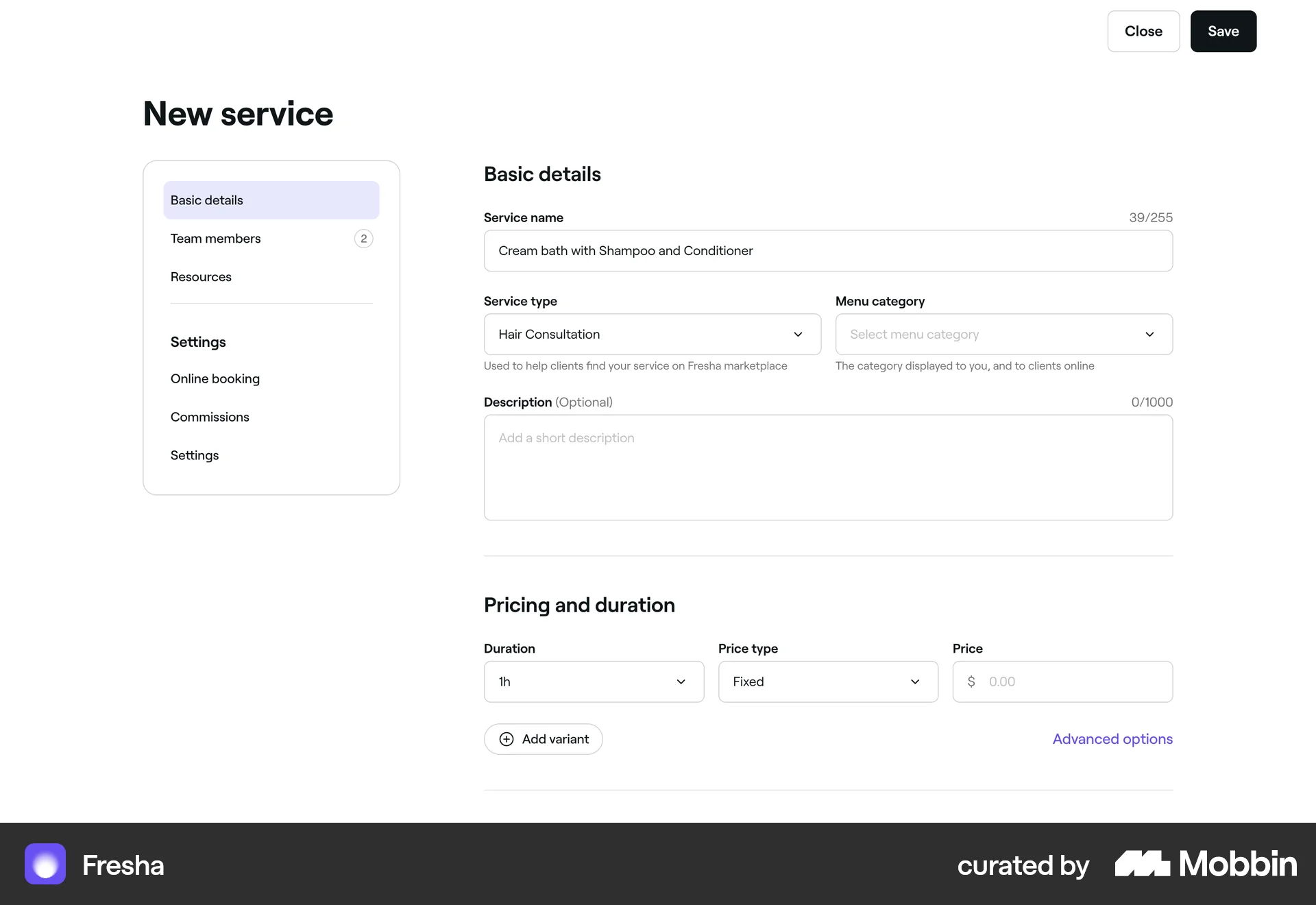Open the Service type dropdown
The height and width of the screenshot is (905, 1316).
click(x=651, y=335)
